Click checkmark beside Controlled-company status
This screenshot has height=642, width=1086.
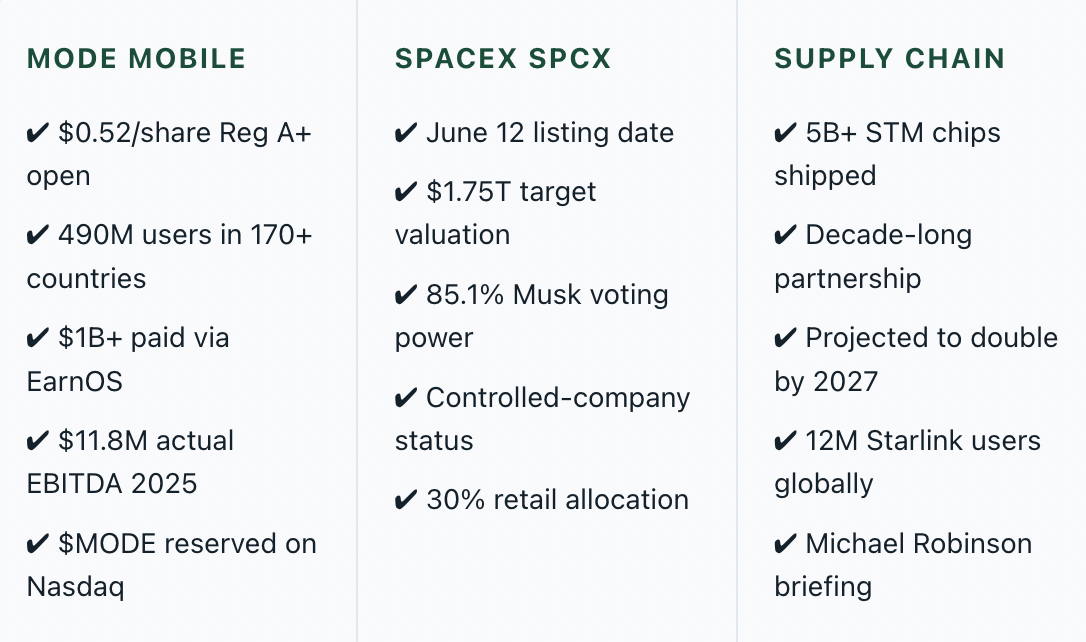click(x=406, y=398)
